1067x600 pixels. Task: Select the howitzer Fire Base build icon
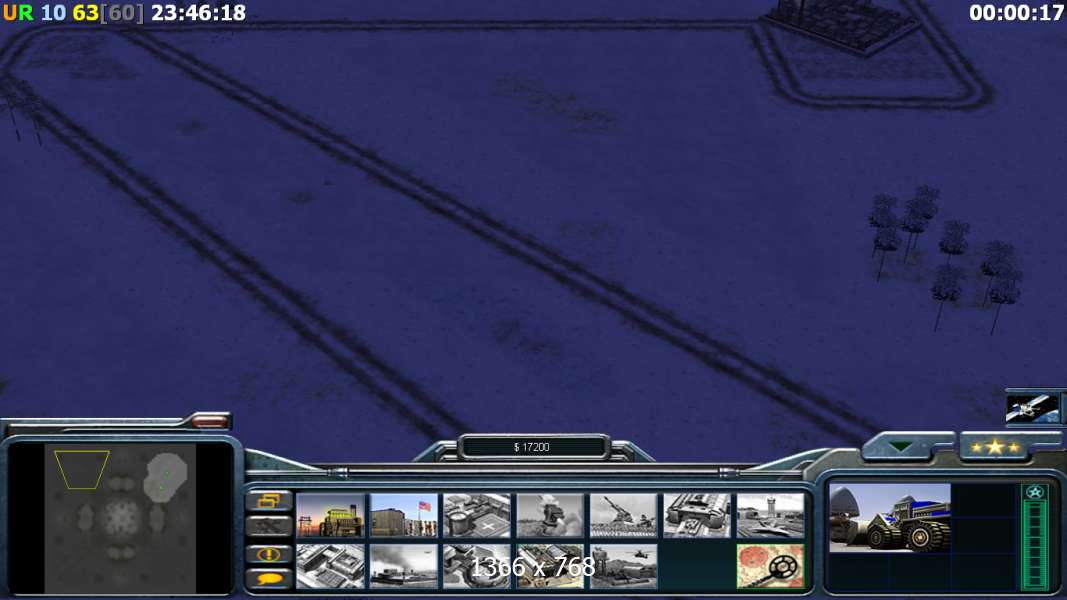pyautogui.click(x=624, y=515)
